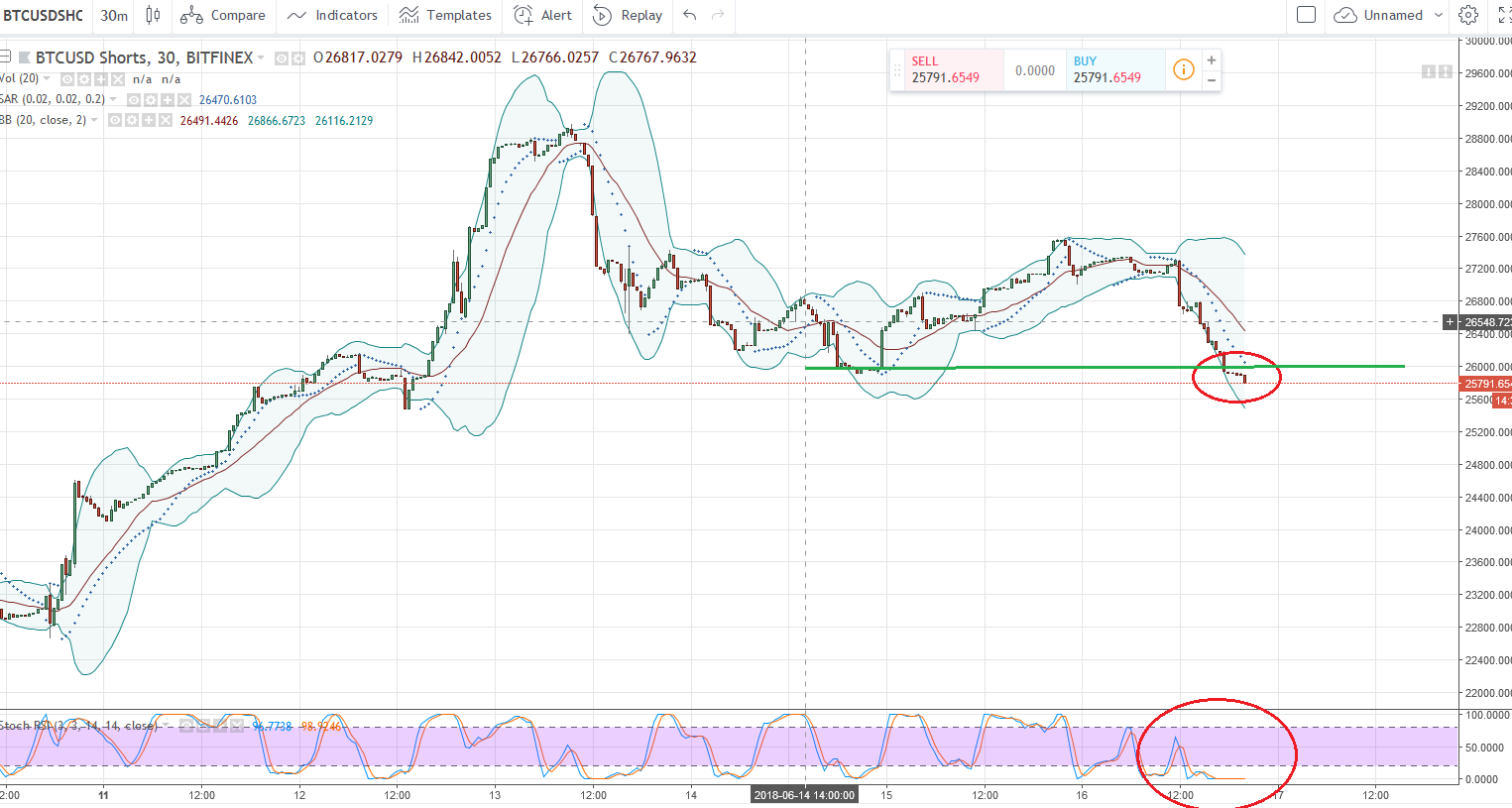Expand the BB (20, close, 2) dropdown
The height and width of the screenshot is (808, 1512).
click(94, 120)
